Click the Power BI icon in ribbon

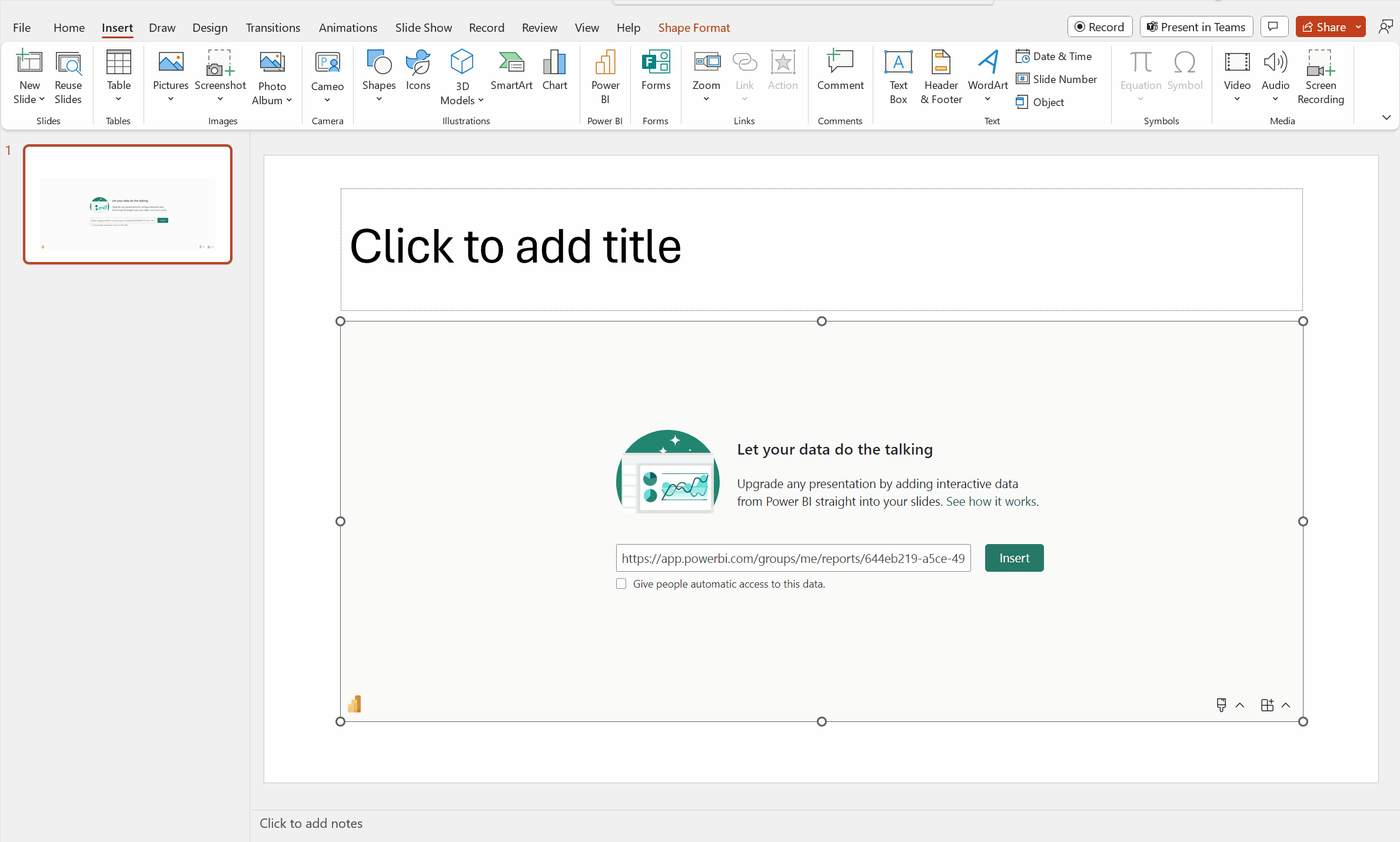point(605,76)
